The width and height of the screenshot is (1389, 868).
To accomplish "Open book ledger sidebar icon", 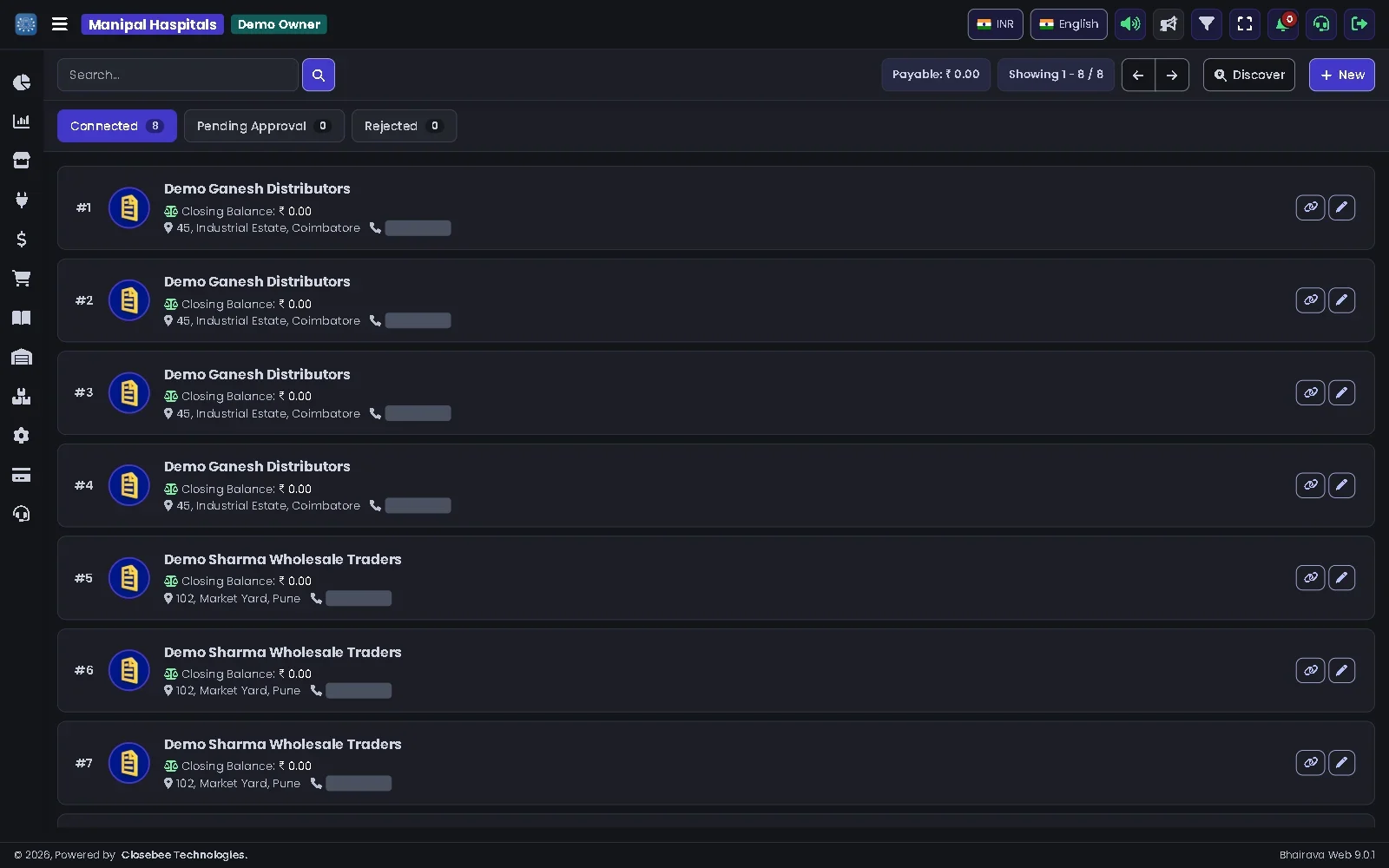I will tap(22, 318).
